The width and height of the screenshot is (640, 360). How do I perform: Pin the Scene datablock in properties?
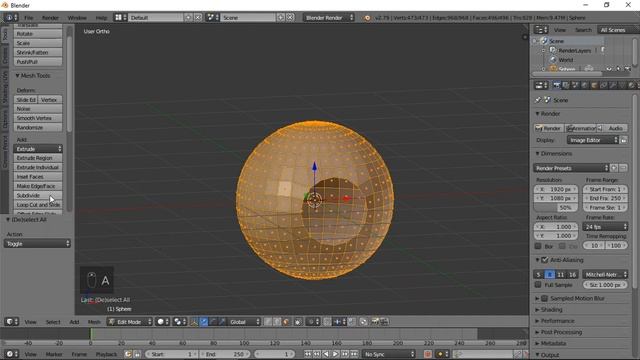point(538,100)
